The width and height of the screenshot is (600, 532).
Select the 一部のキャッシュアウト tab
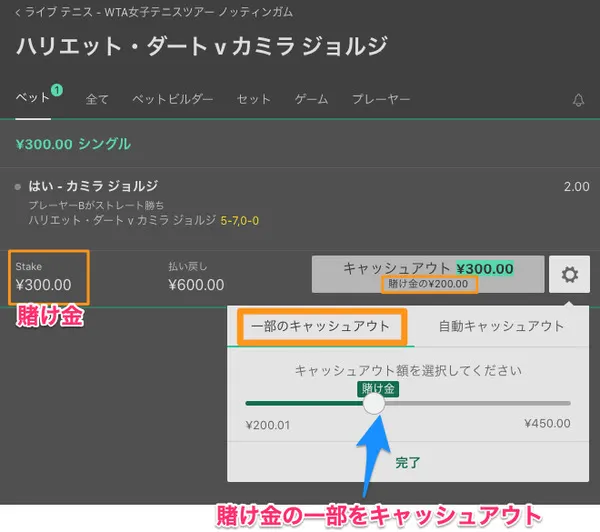(320, 326)
